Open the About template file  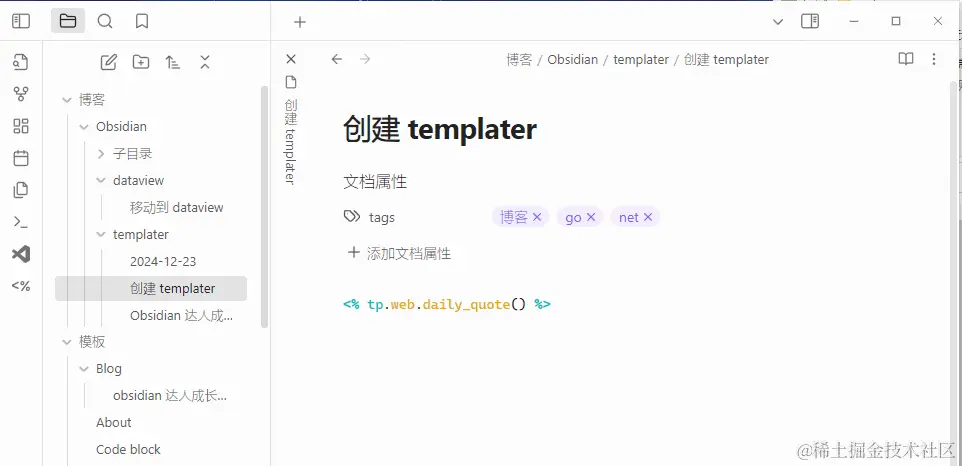coord(114,422)
